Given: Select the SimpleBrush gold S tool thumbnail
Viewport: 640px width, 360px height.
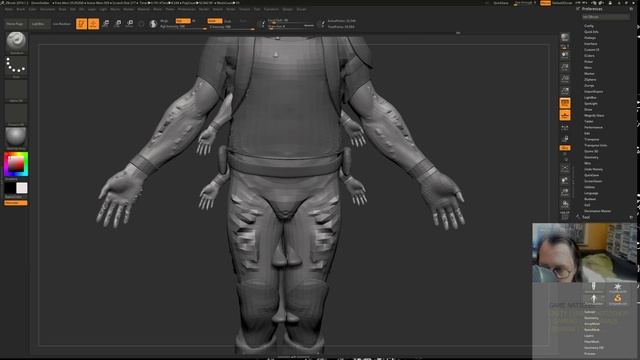Looking at the screenshot, I should [x=618, y=299].
